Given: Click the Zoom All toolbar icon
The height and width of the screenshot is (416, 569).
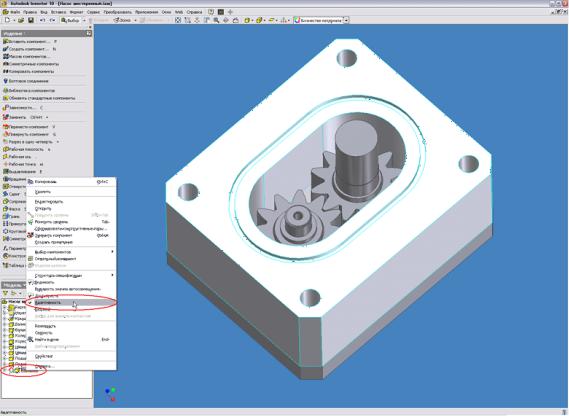Looking at the screenshot, I should [x=178, y=20].
